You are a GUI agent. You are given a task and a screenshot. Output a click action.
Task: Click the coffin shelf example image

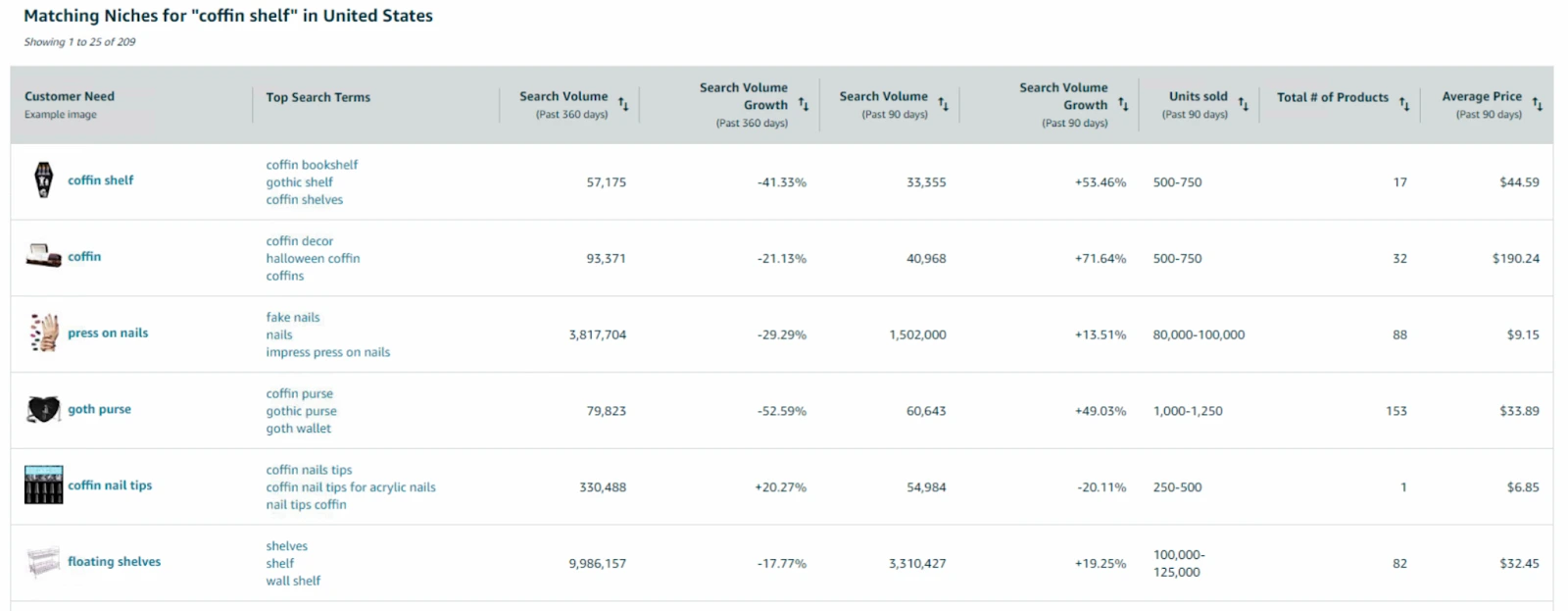pyautogui.click(x=43, y=180)
